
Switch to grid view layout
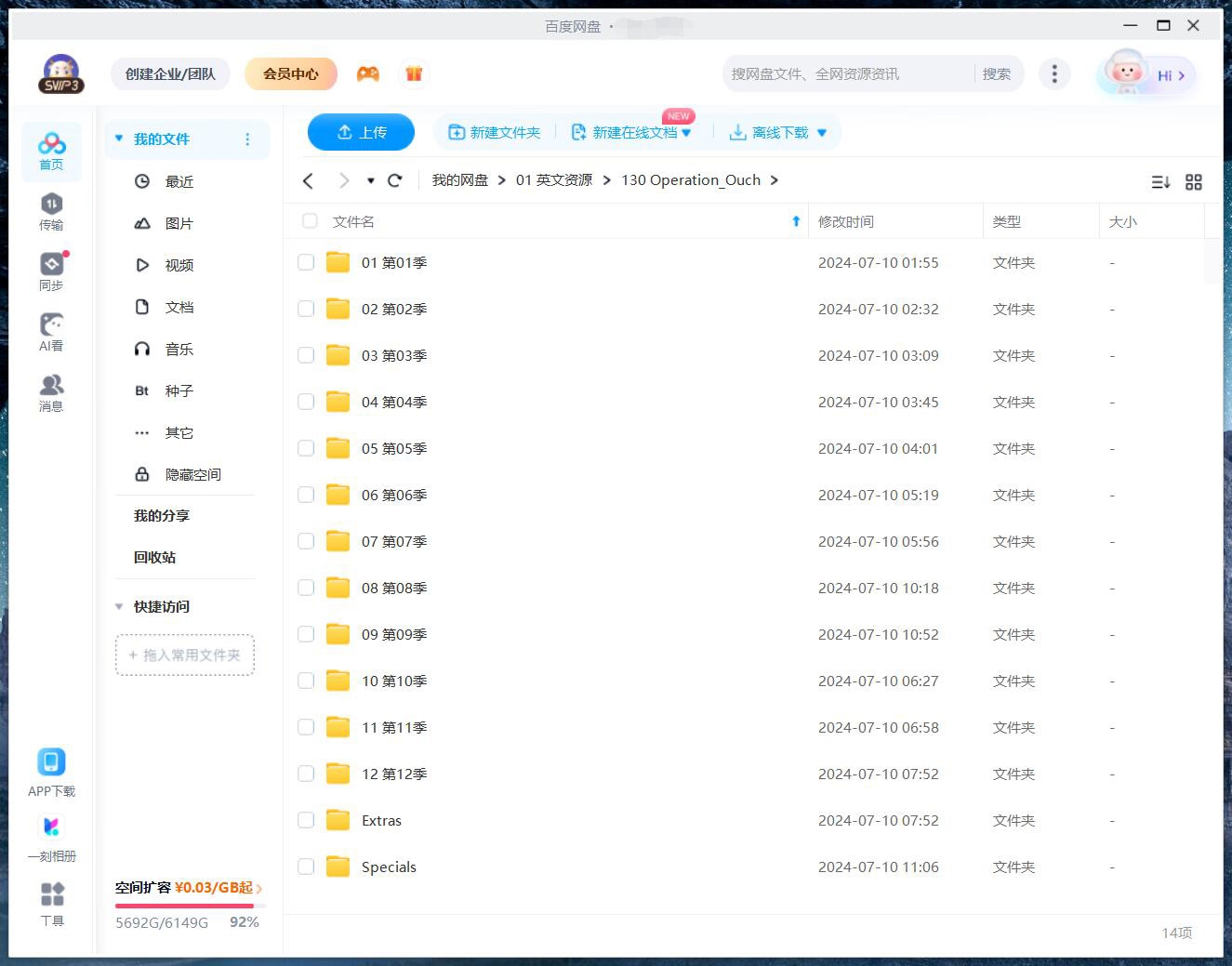[x=1194, y=182]
